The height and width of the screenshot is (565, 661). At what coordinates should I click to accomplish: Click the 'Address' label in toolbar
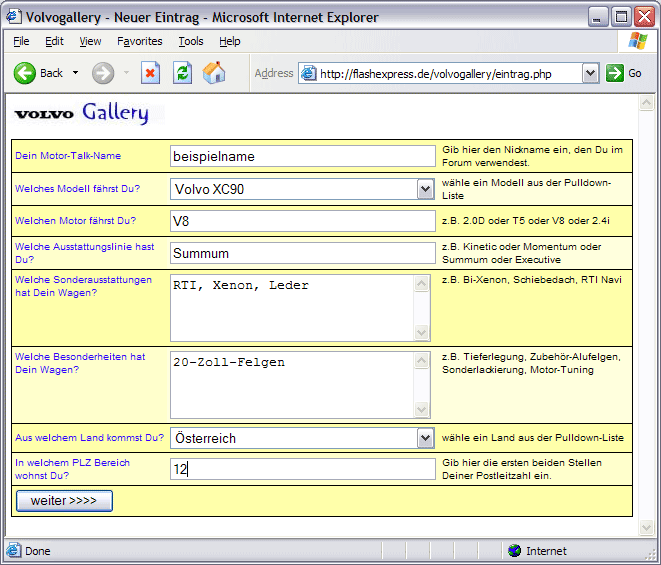(x=274, y=73)
